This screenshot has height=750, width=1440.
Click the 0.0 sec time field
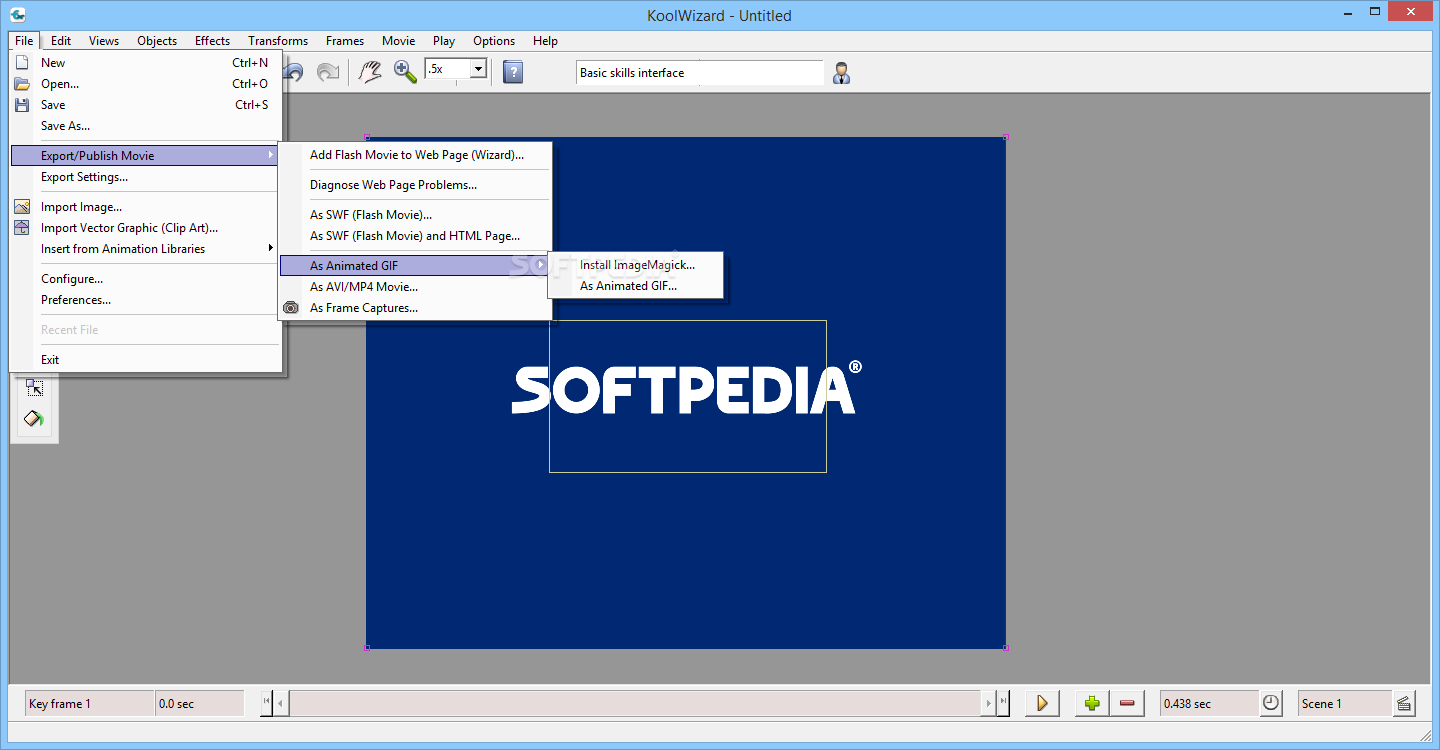click(200, 703)
